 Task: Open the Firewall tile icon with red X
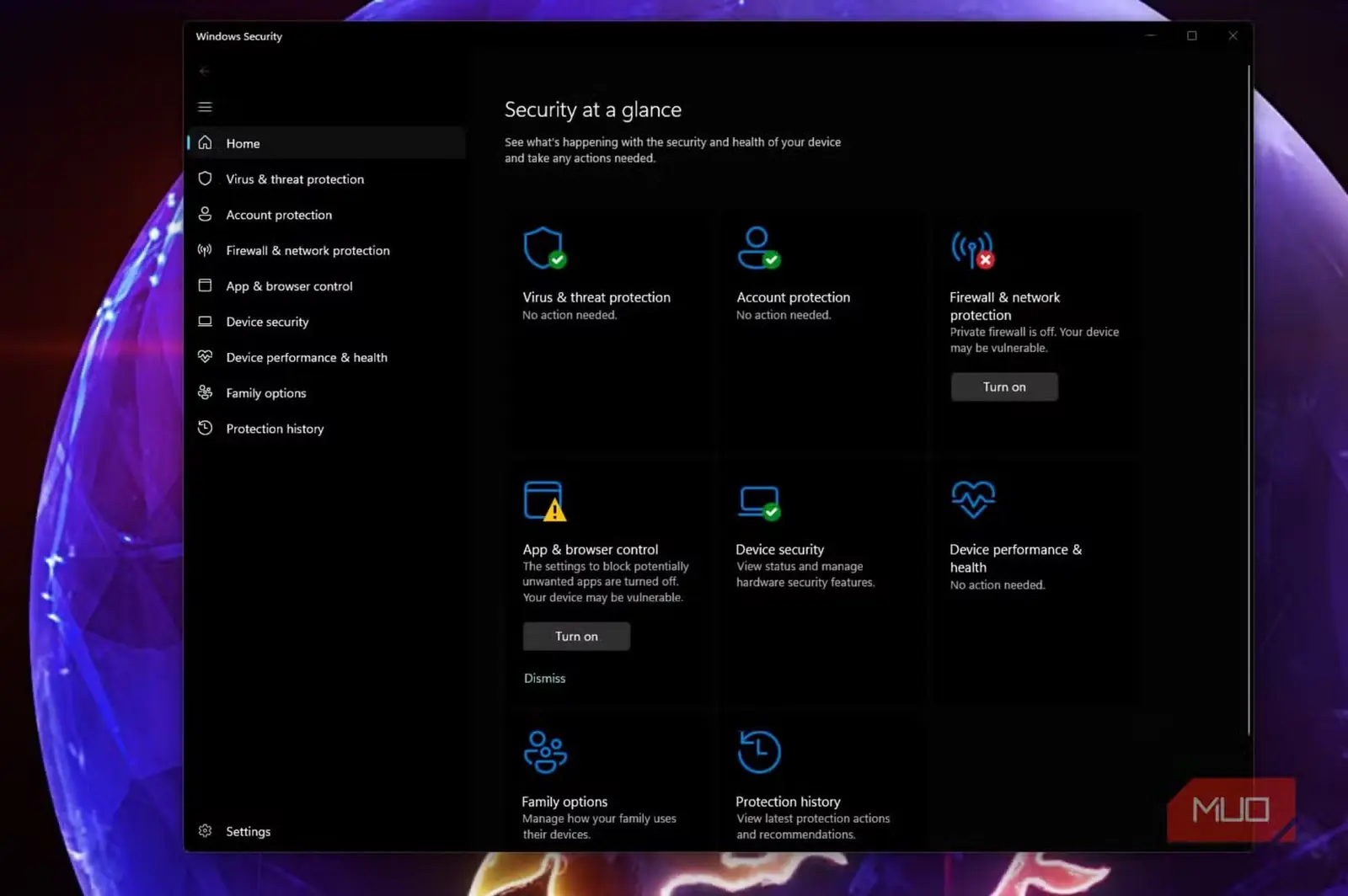[973, 249]
